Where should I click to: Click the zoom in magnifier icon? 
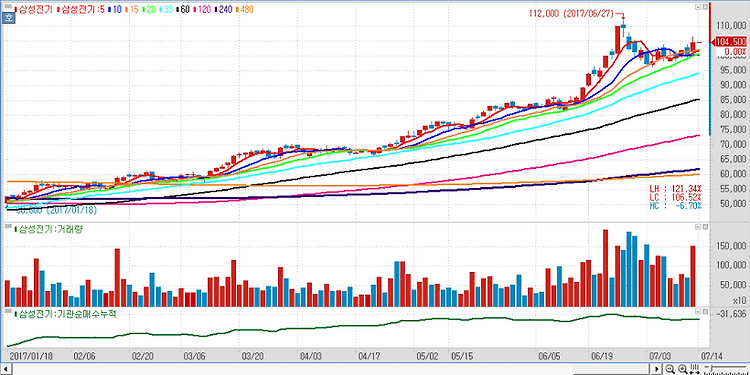(x=683, y=369)
